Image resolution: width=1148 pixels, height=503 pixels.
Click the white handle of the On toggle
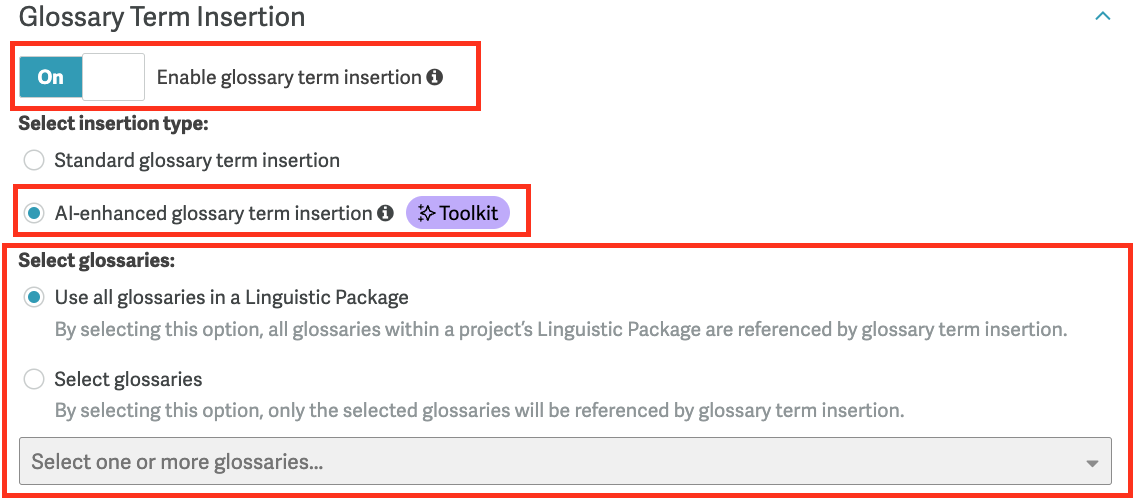[113, 76]
